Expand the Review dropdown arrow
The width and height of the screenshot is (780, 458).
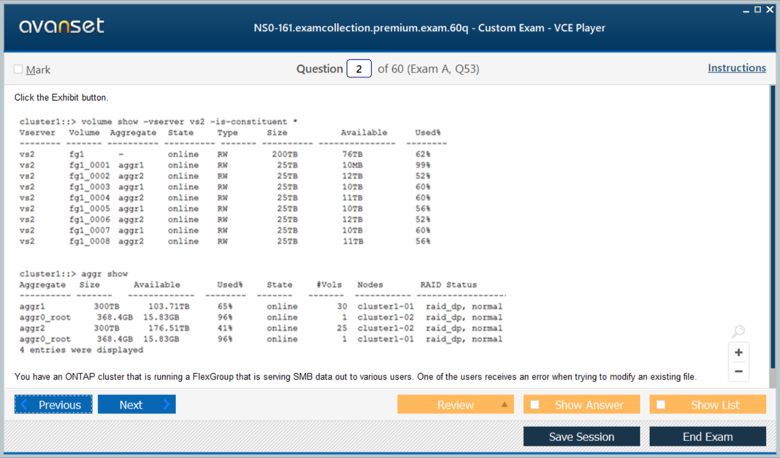pyautogui.click(x=504, y=404)
